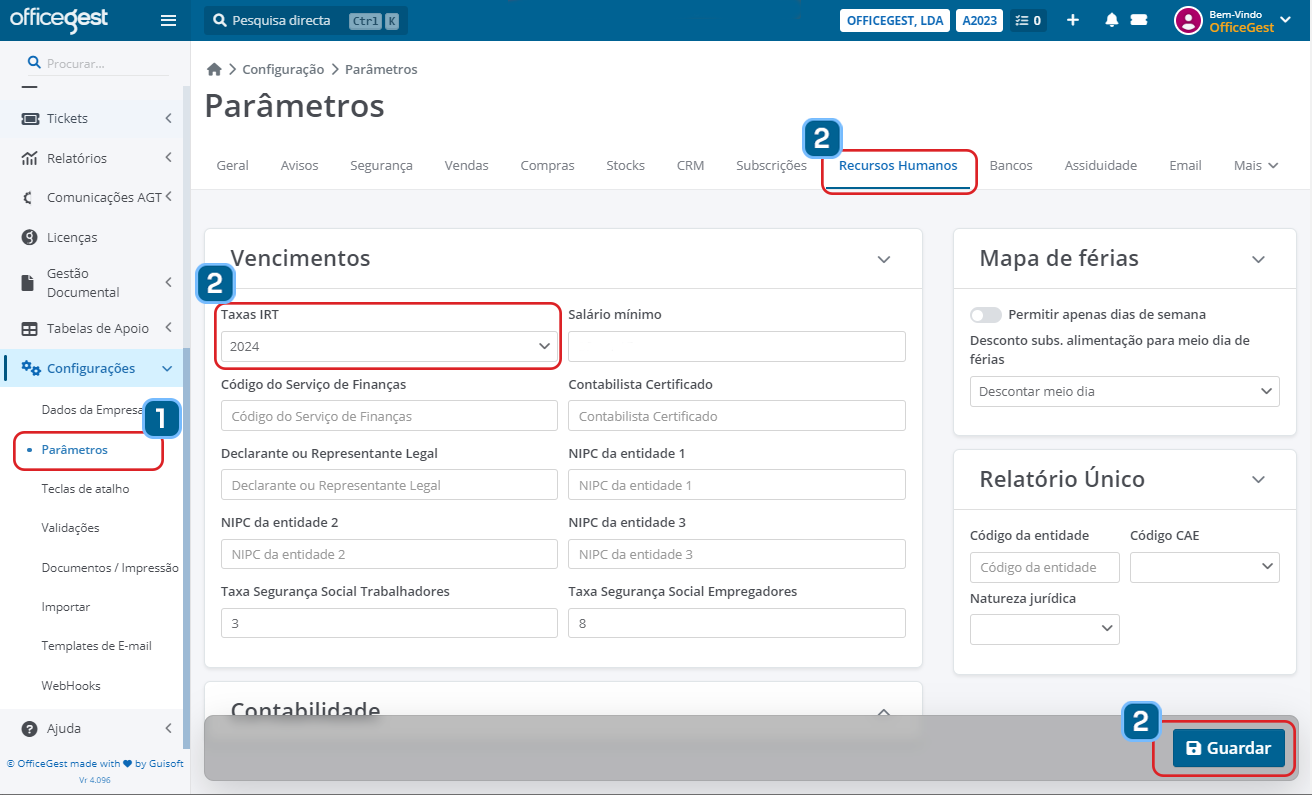Image resolution: width=1312 pixels, height=795 pixels.
Task: Click the ticket icon next to top bell
Action: point(1138,20)
